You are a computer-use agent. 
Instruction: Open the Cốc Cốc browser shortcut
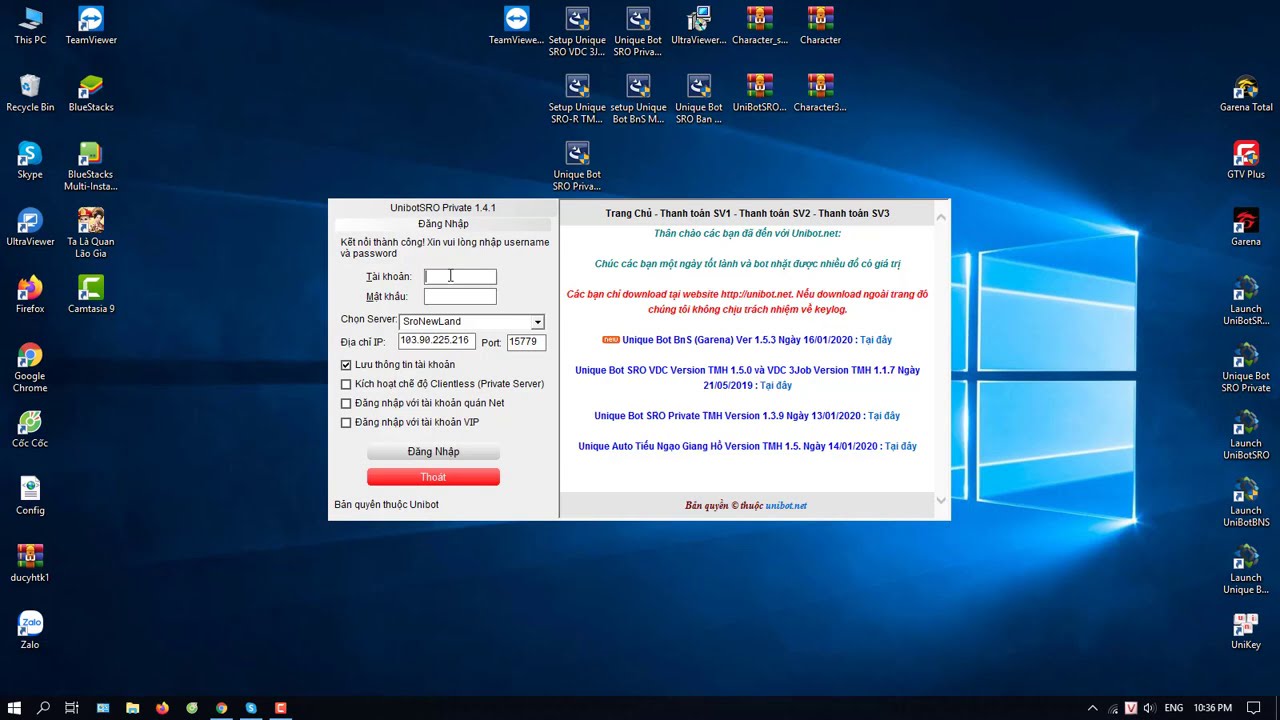[30, 428]
